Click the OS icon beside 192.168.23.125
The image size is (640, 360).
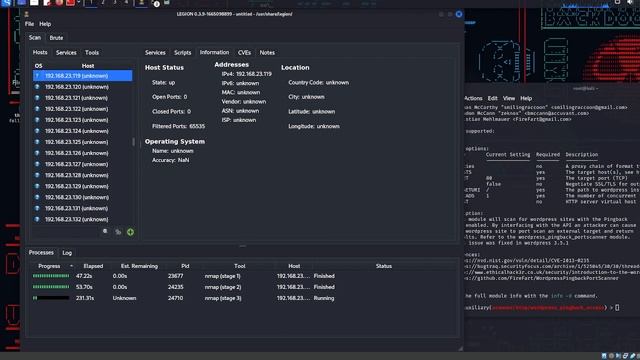pyautogui.click(x=37, y=142)
